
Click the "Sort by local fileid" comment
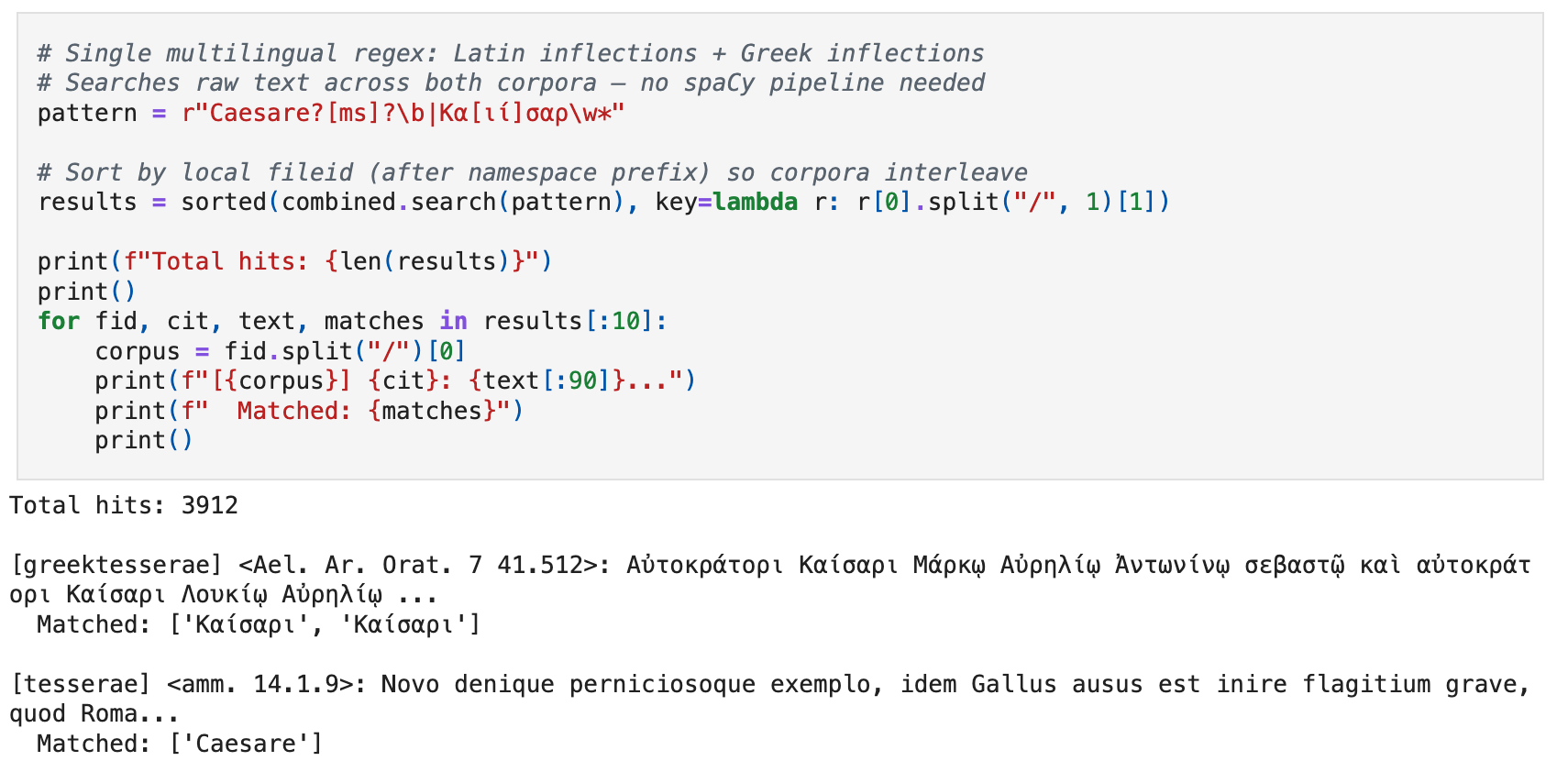pyautogui.click(x=532, y=172)
